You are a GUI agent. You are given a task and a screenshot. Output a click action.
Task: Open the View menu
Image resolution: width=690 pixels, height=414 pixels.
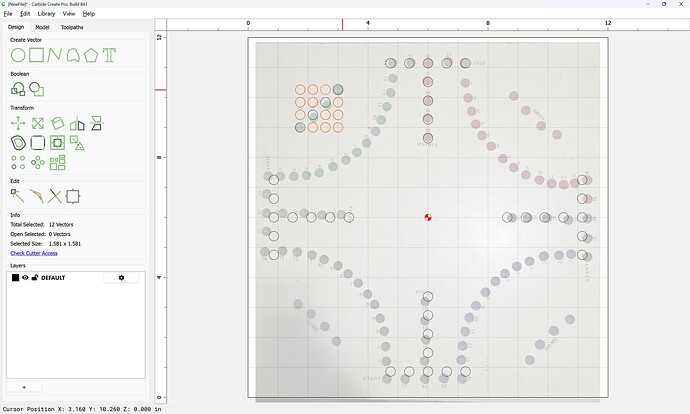tap(69, 14)
